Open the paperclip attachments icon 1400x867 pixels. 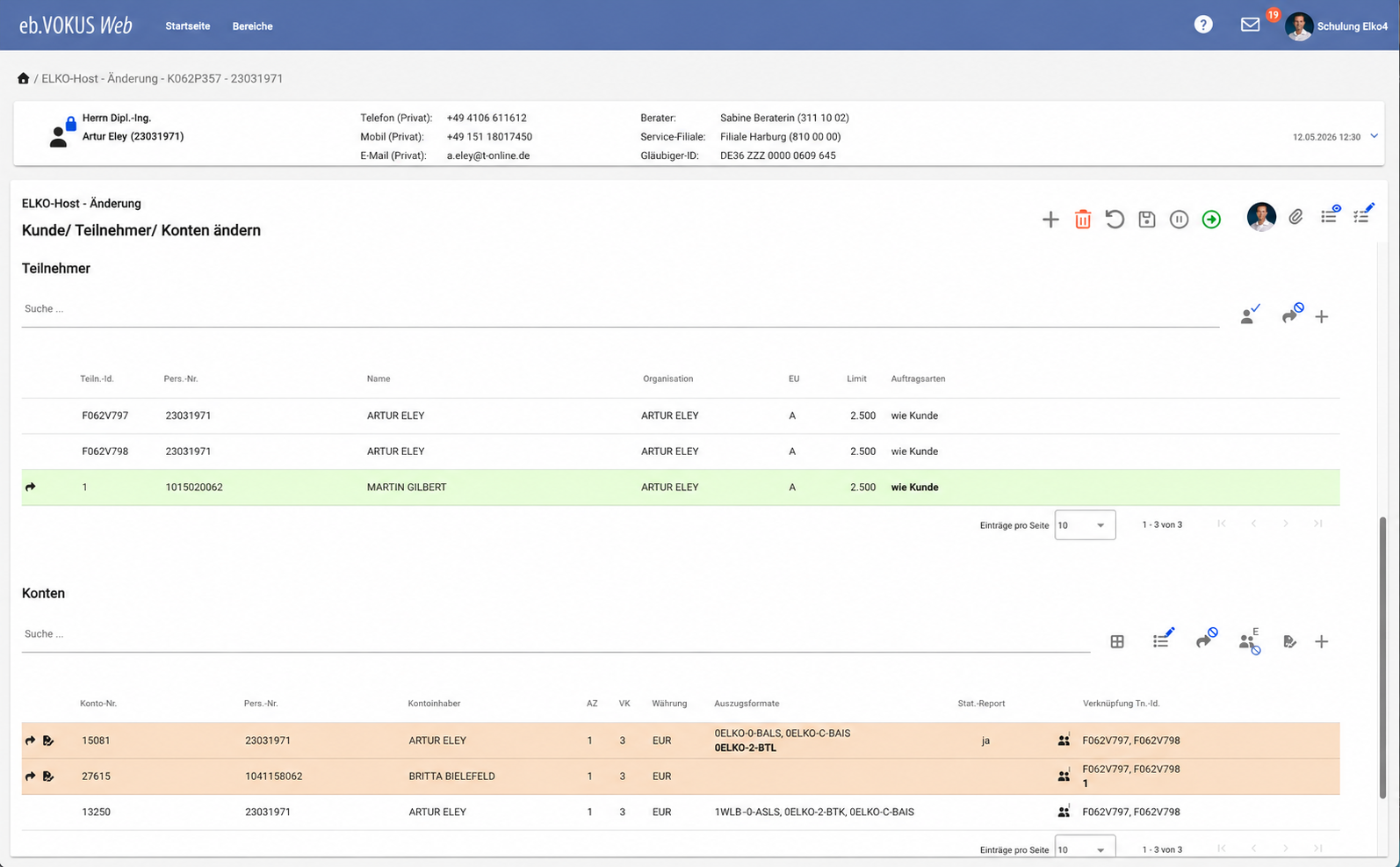point(1295,217)
